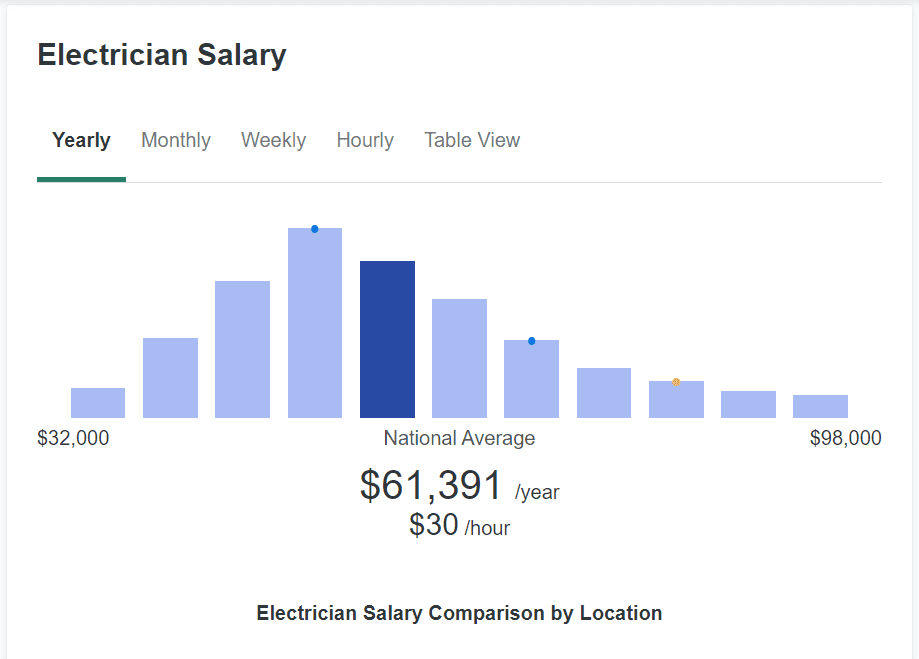Open the Monthly salary tab
Viewport: 919px width, 659px height.
pyautogui.click(x=176, y=141)
